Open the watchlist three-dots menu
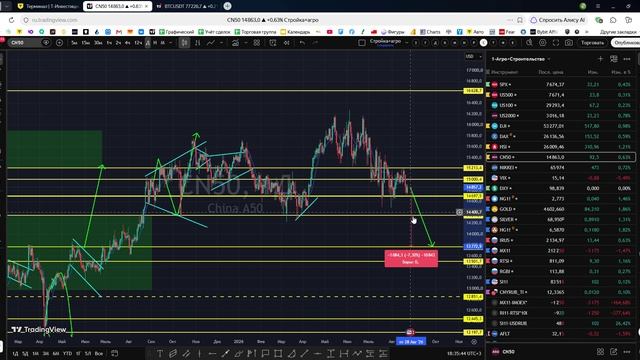The width and height of the screenshot is (640, 360). [627, 59]
